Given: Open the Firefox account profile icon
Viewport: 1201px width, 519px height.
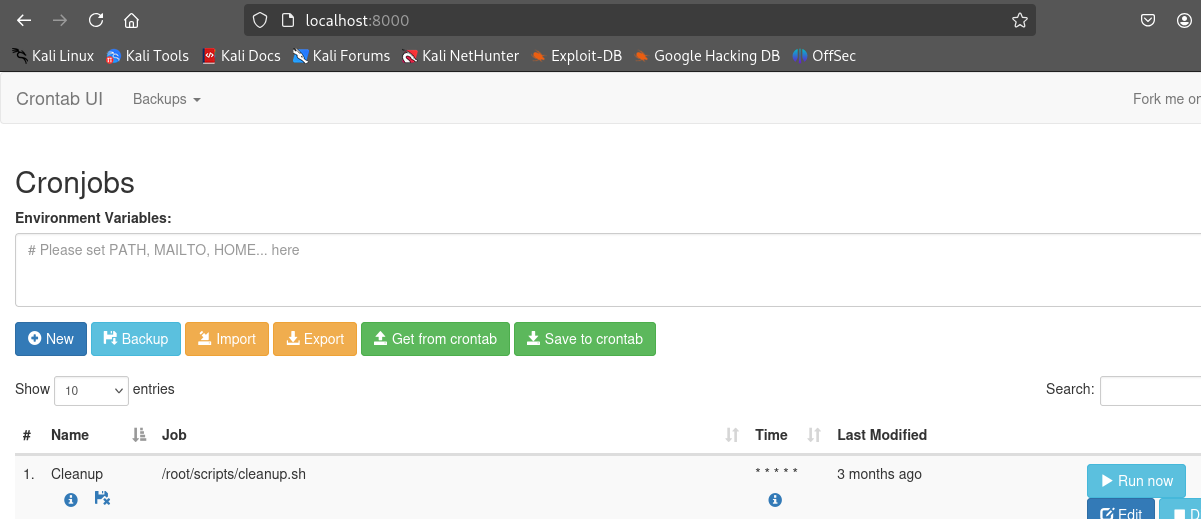Looking at the screenshot, I should [1184, 20].
